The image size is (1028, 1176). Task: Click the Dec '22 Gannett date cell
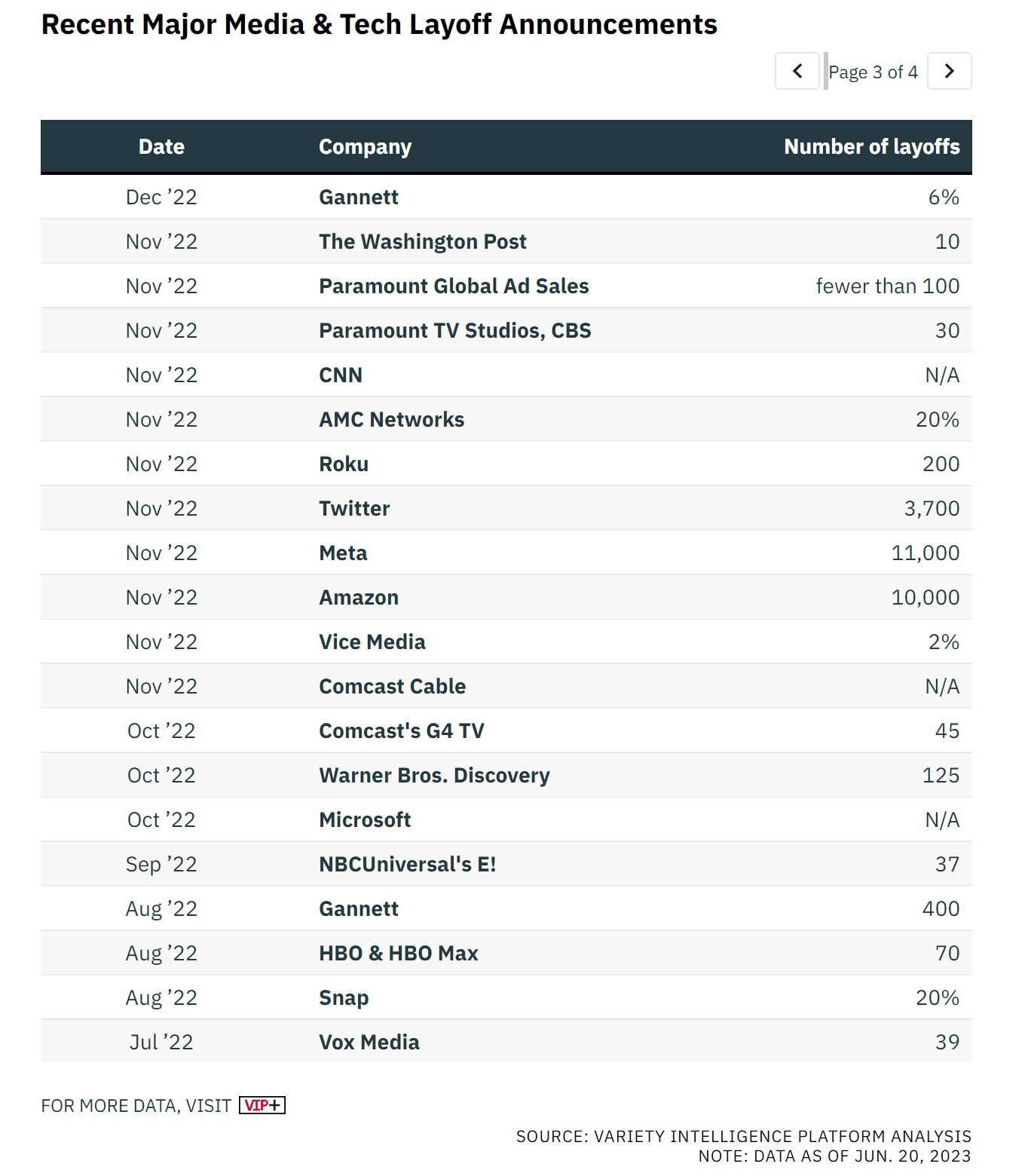(x=161, y=197)
